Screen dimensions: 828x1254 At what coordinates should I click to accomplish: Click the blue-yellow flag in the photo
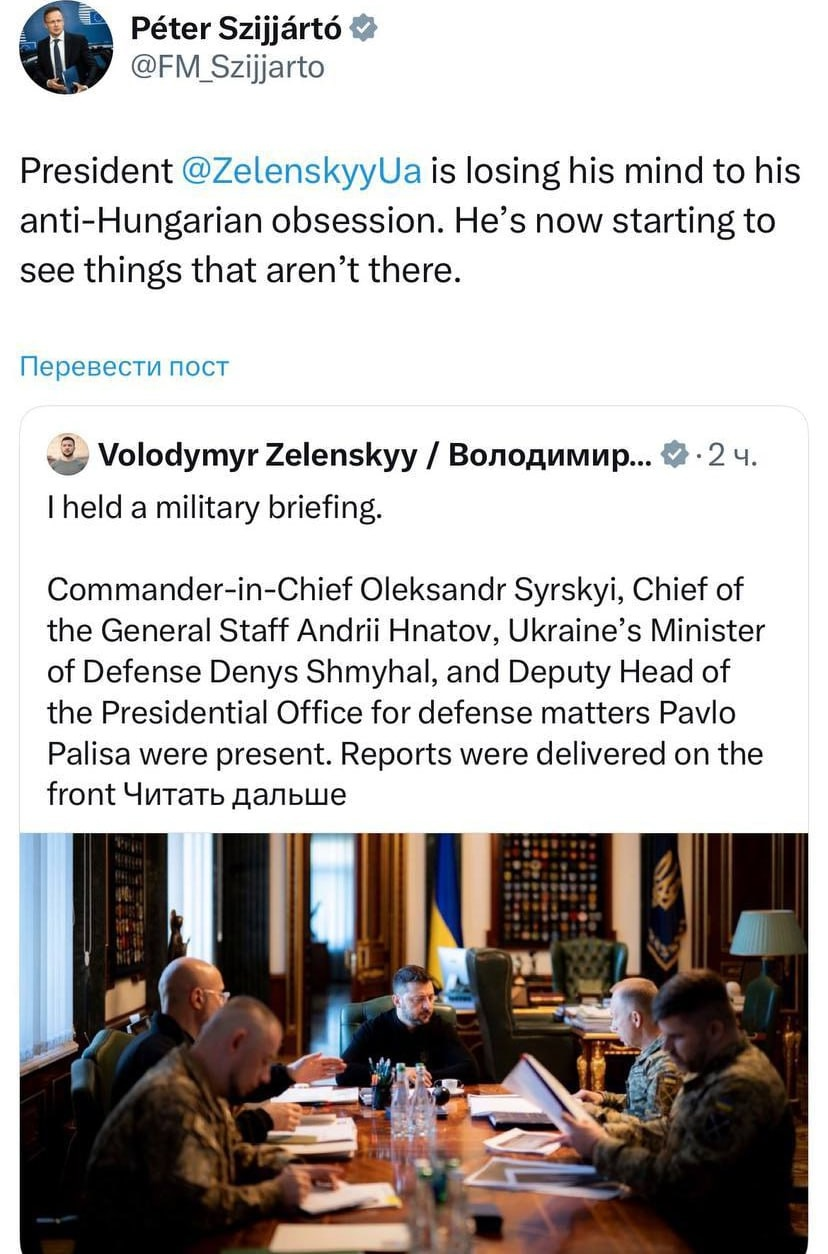[441, 900]
